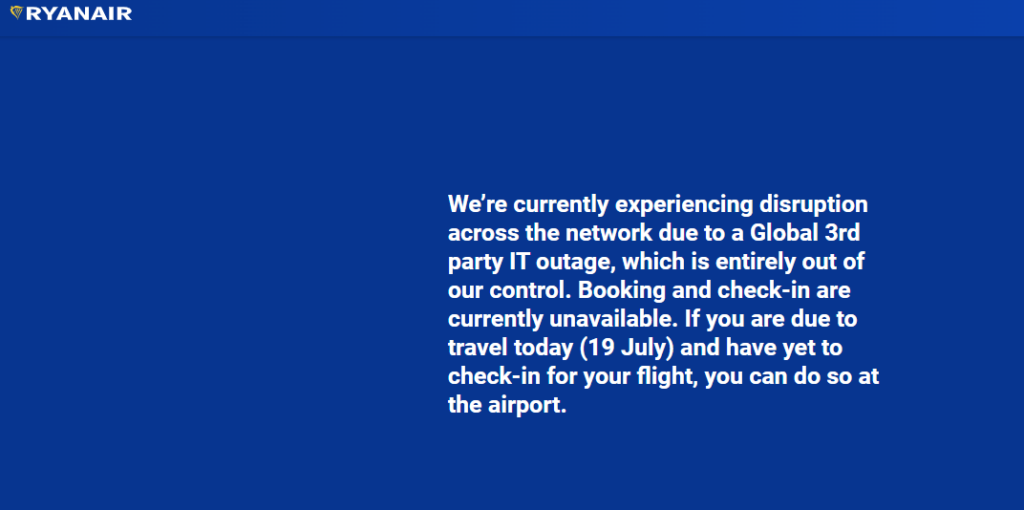Click the words "travel today"
This screenshot has height=510, width=1024.
pyautogui.click(x=511, y=349)
